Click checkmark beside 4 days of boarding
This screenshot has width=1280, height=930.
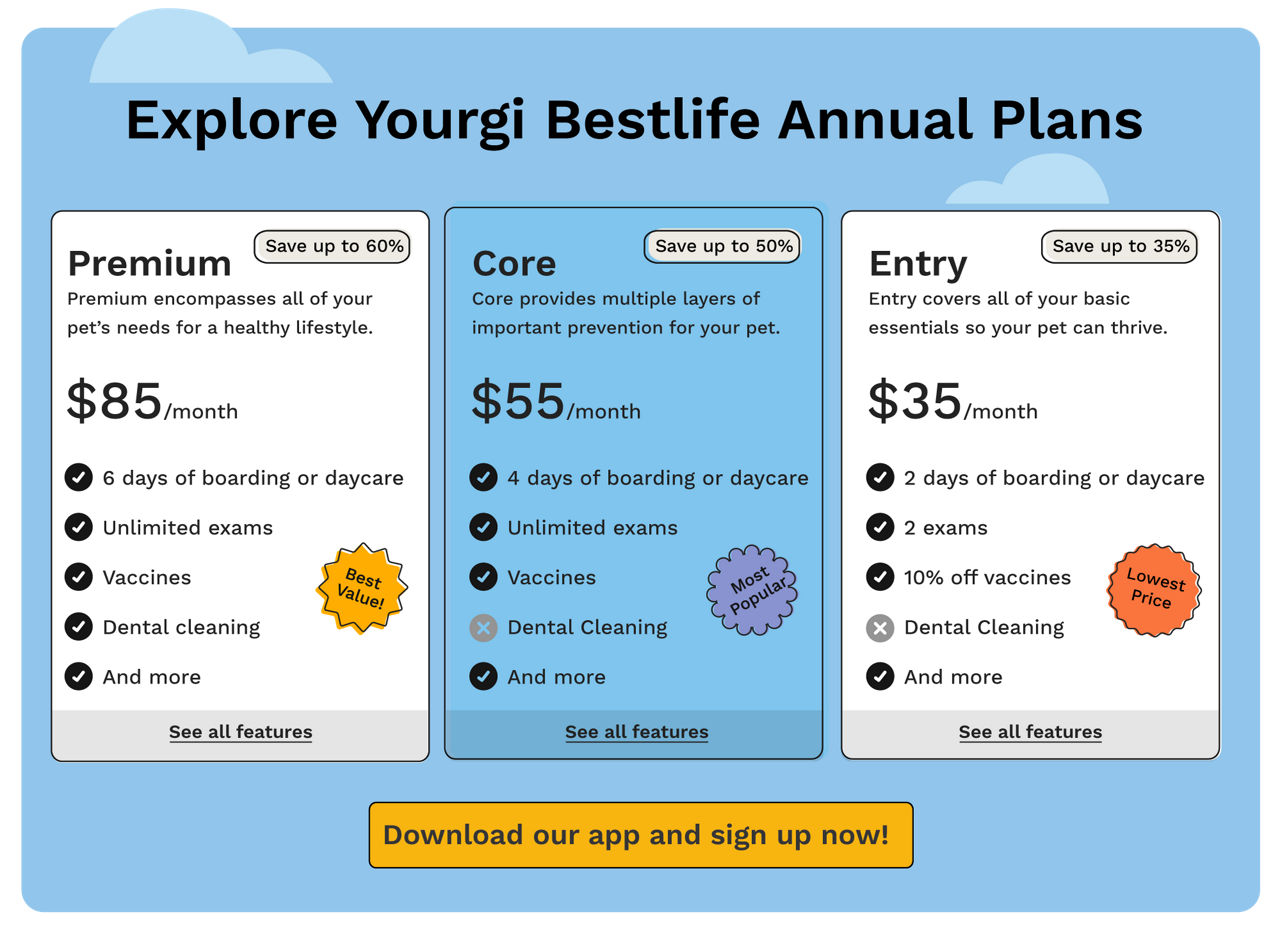(x=483, y=478)
